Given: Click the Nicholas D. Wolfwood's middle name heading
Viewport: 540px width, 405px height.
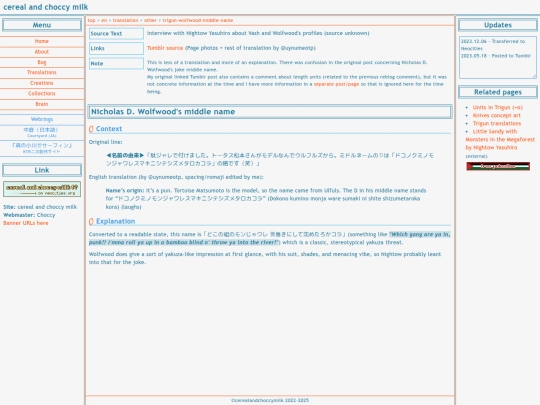Looking at the screenshot, I should (x=163, y=112).
